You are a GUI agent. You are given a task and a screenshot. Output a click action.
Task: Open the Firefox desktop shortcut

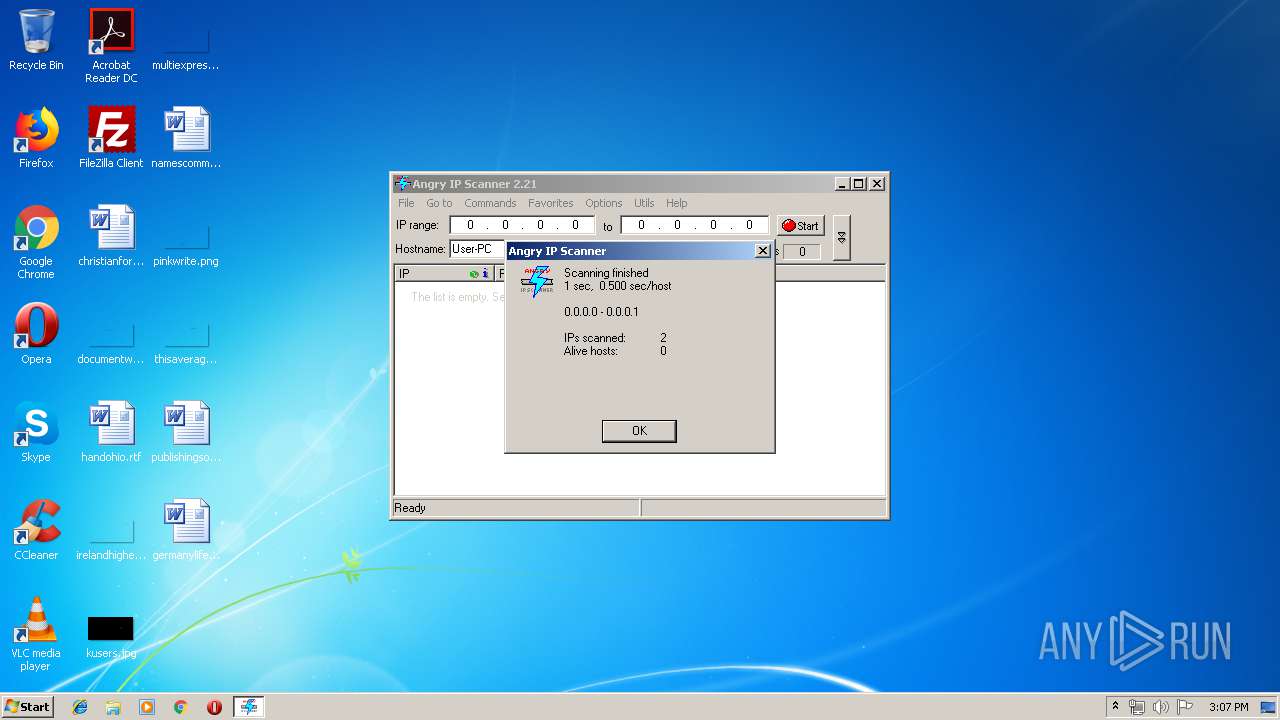click(x=36, y=138)
